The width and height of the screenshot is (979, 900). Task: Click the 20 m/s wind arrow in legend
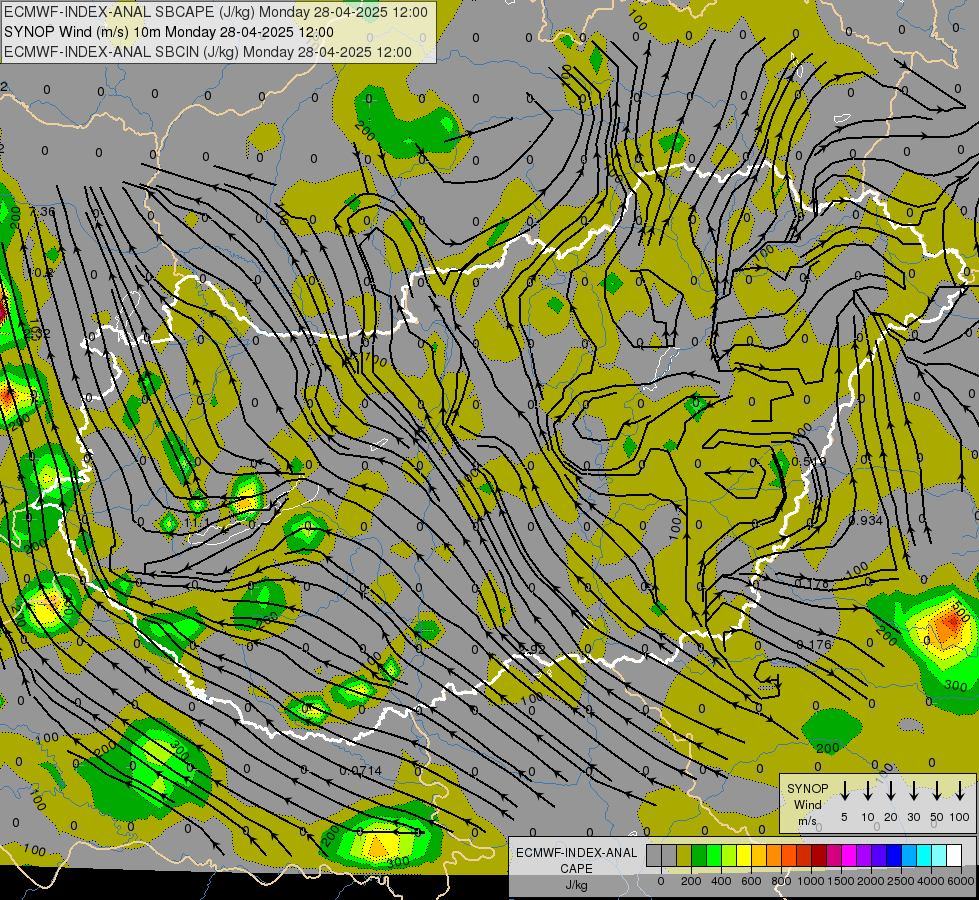pyautogui.click(x=891, y=789)
